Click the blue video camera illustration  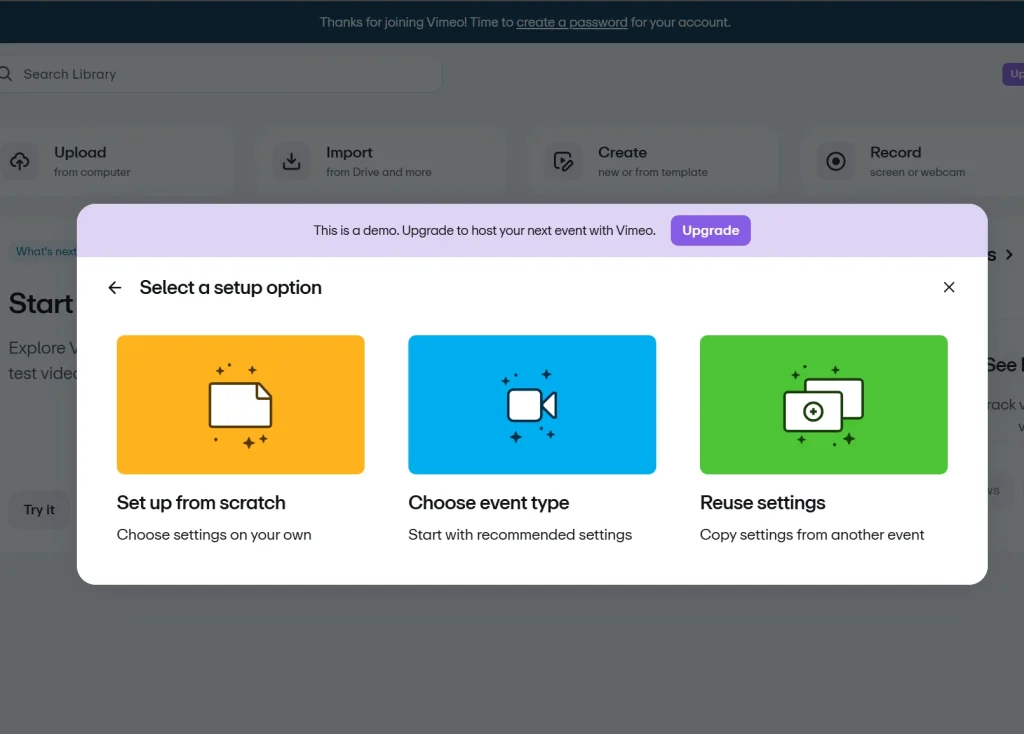[531, 404]
